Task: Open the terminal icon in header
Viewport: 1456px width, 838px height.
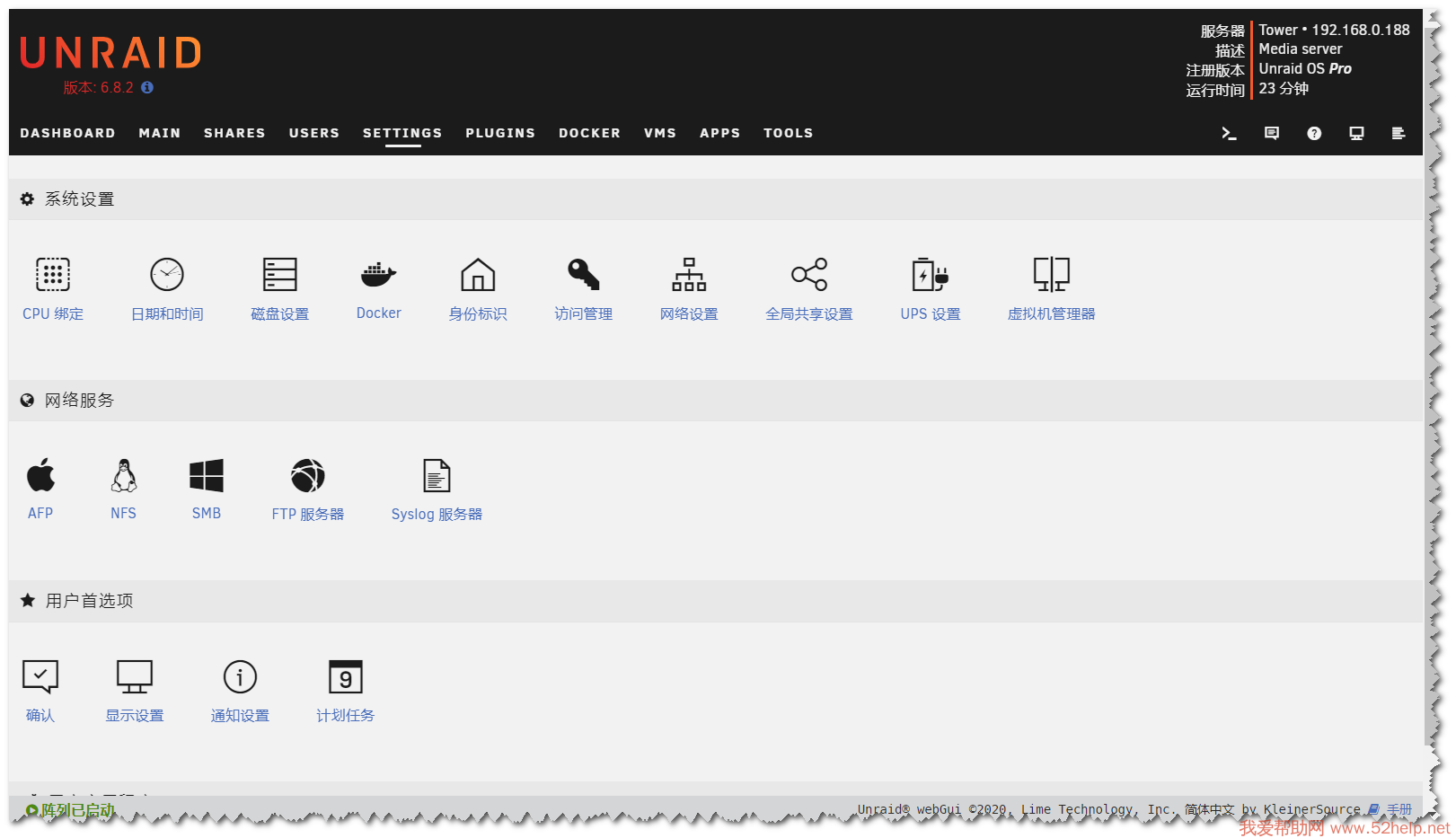Action: (x=1229, y=133)
